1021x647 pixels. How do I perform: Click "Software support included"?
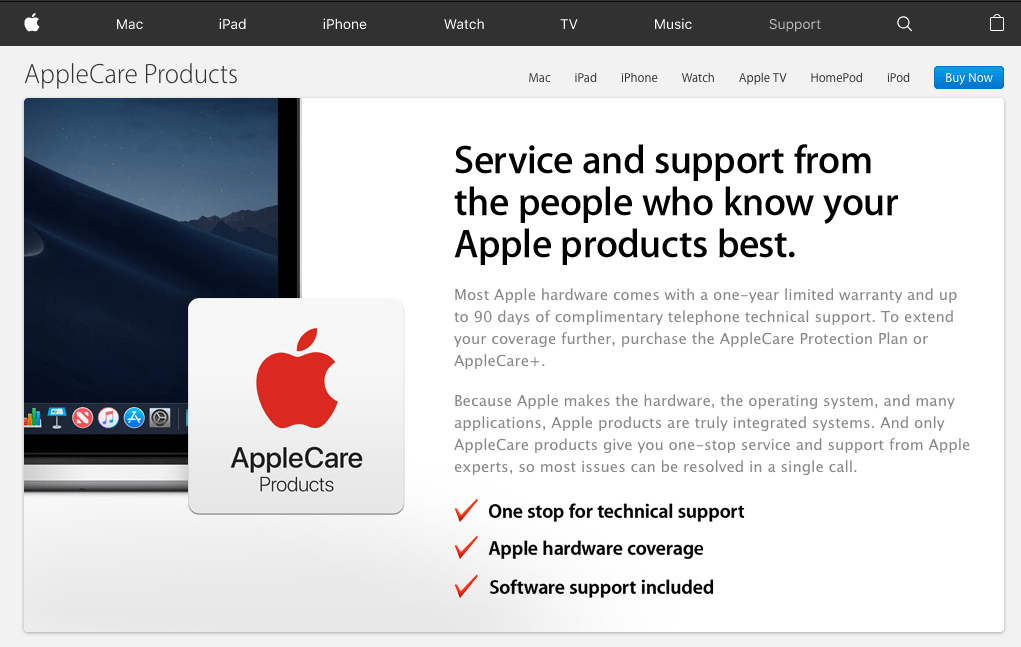601,587
